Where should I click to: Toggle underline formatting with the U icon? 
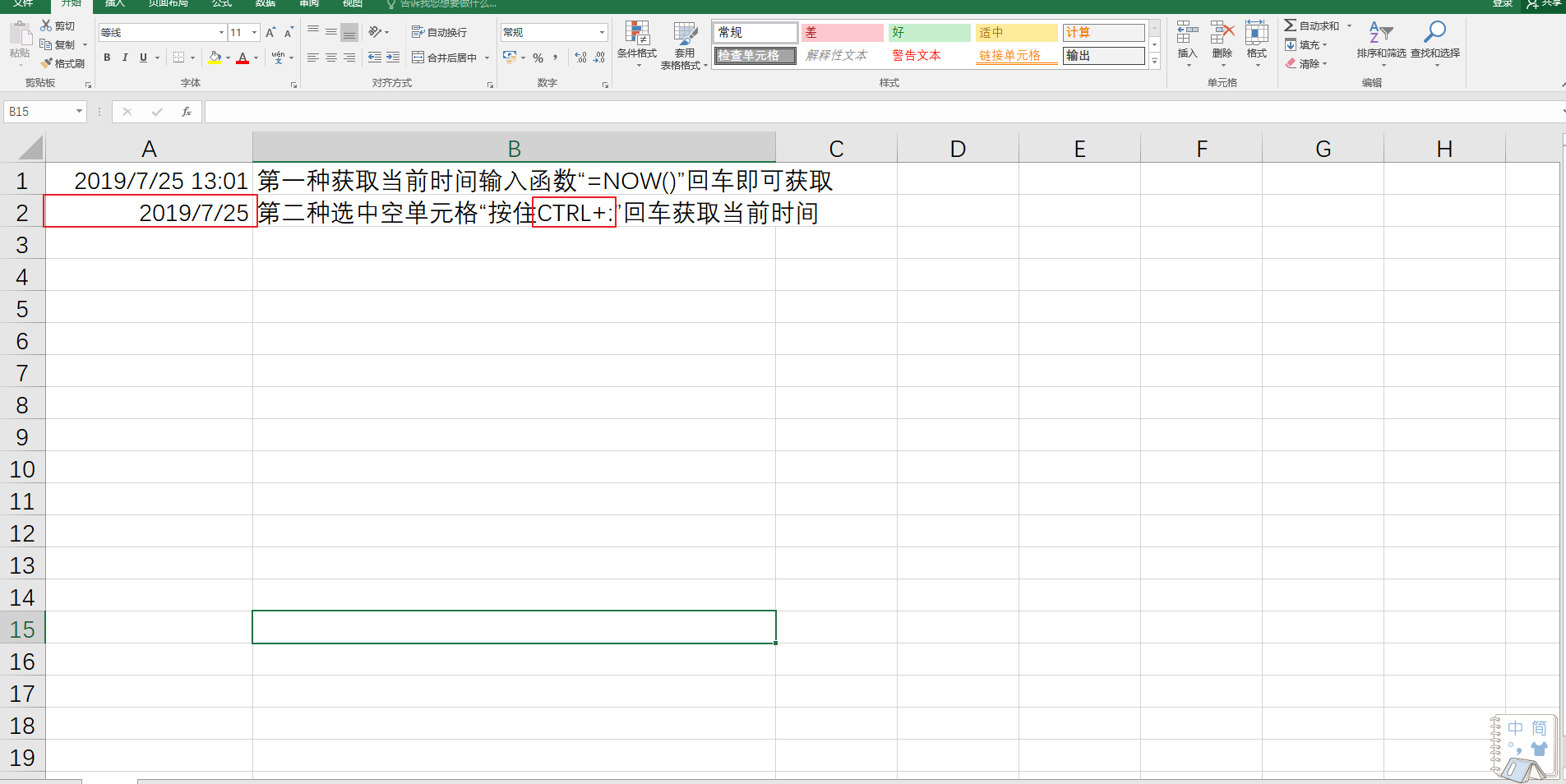point(142,58)
